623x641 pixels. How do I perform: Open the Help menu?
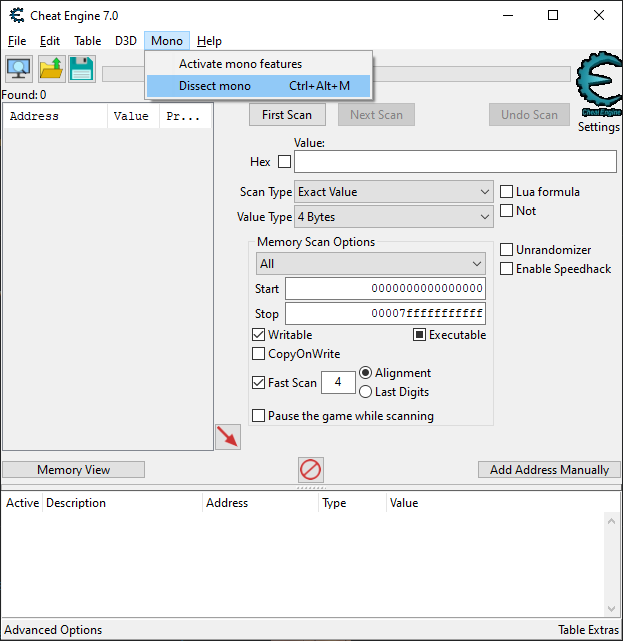coord(209,41)
